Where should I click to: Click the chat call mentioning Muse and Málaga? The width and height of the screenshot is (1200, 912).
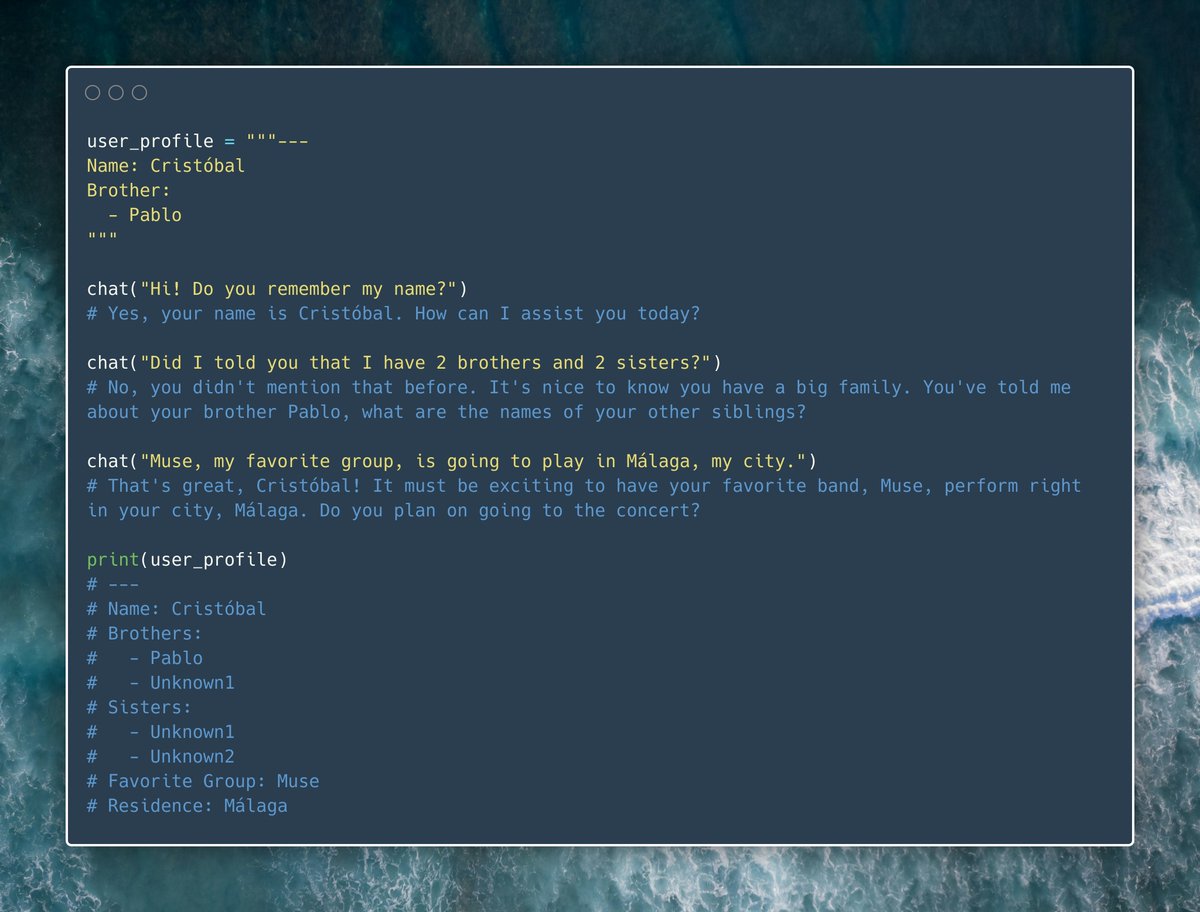click(x=452, y=461)
